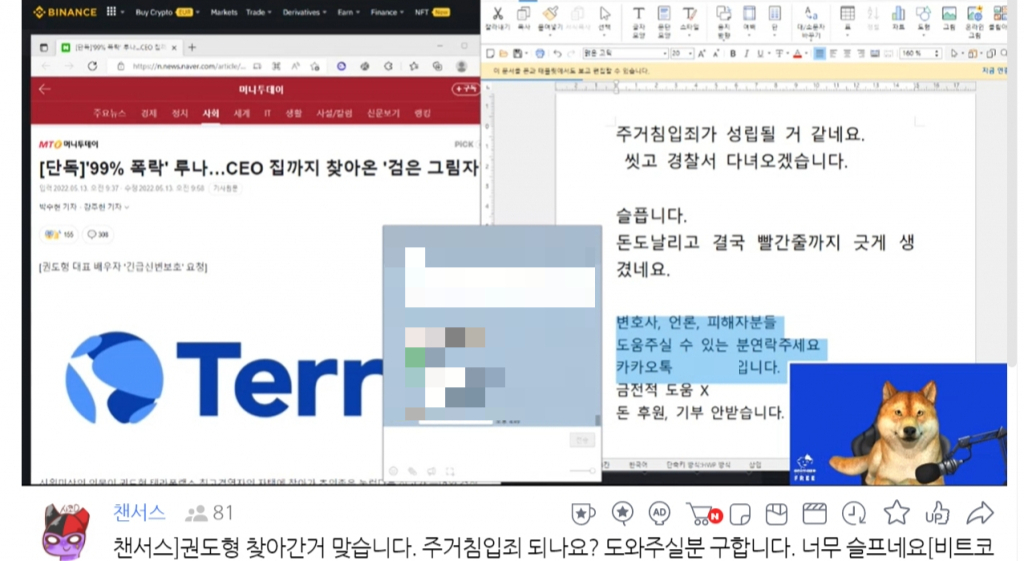Set paragraph to justify alignment
Screen dimensions: 1024x561
[x=819, y=54]
